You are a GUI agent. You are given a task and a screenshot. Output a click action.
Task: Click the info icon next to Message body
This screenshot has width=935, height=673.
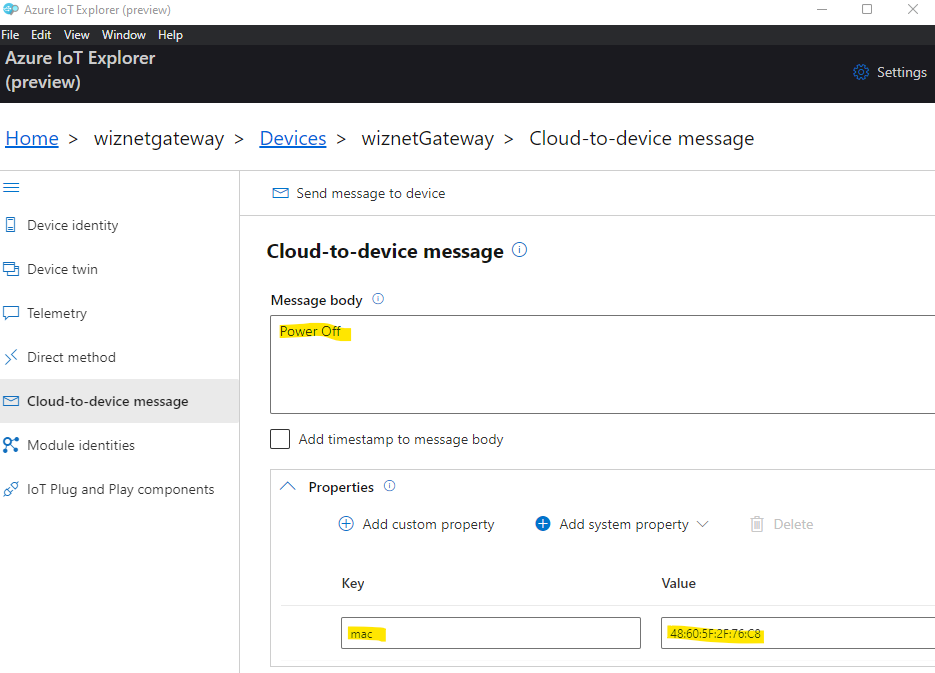click(x=378, y=299)
